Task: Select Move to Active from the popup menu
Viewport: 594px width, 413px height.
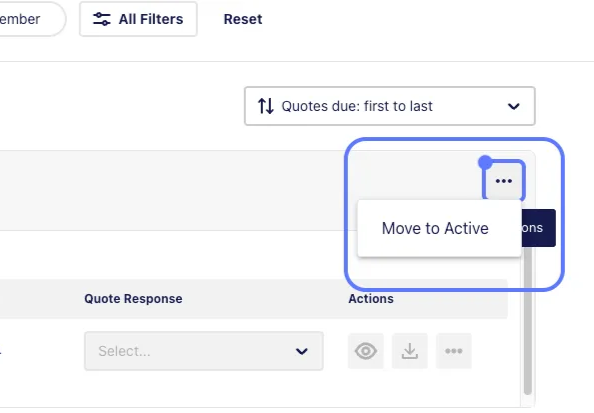Action: coord(435,228)
